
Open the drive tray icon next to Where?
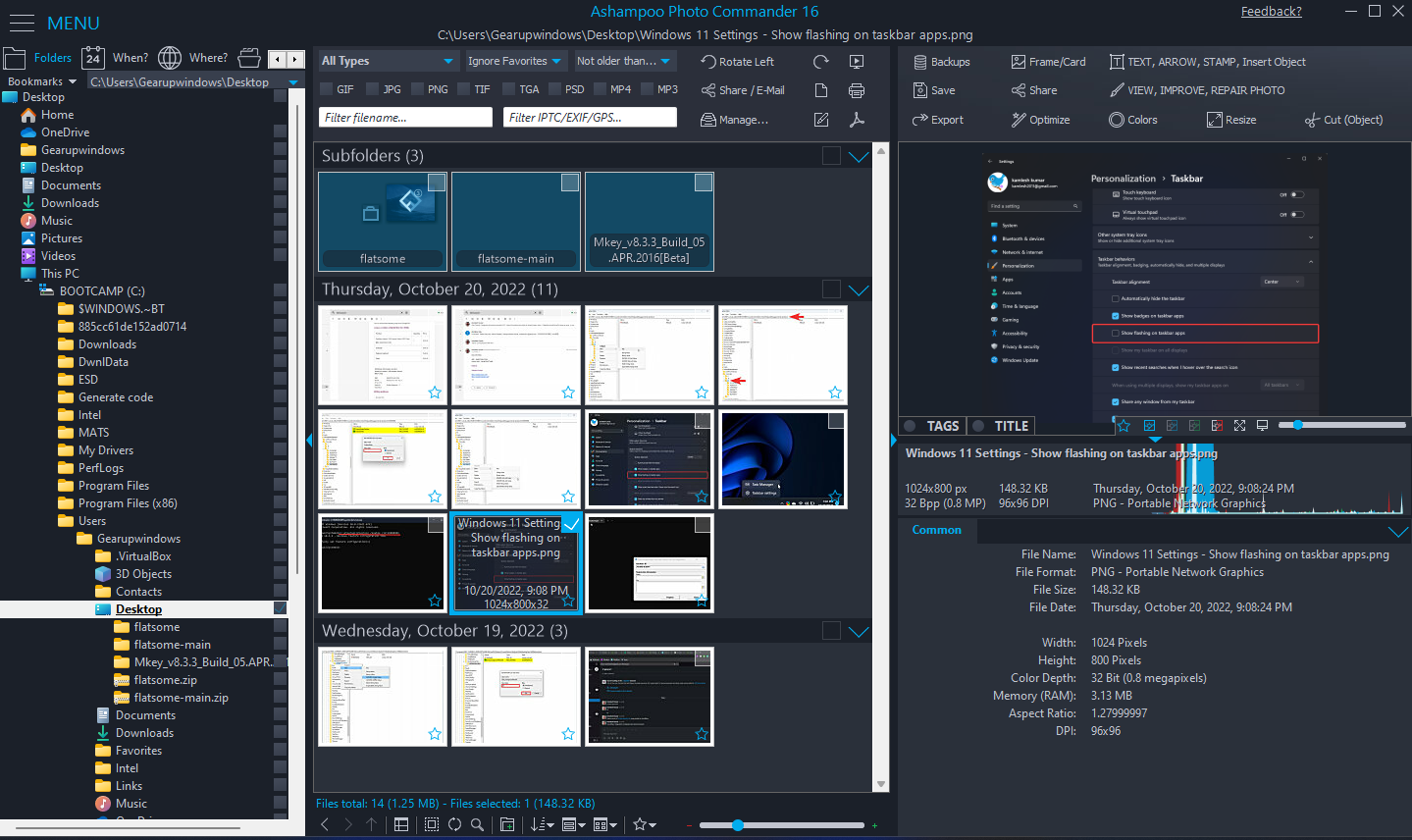249,58
